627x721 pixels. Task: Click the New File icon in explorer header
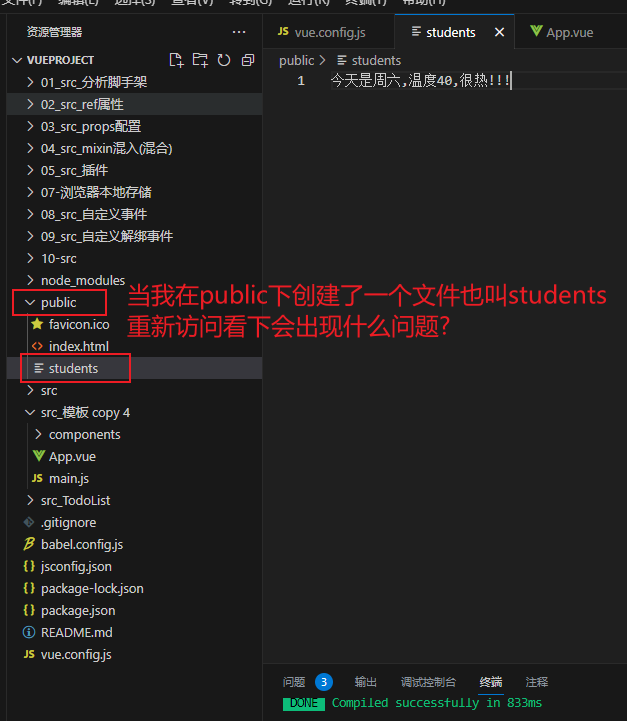point(177,60)
